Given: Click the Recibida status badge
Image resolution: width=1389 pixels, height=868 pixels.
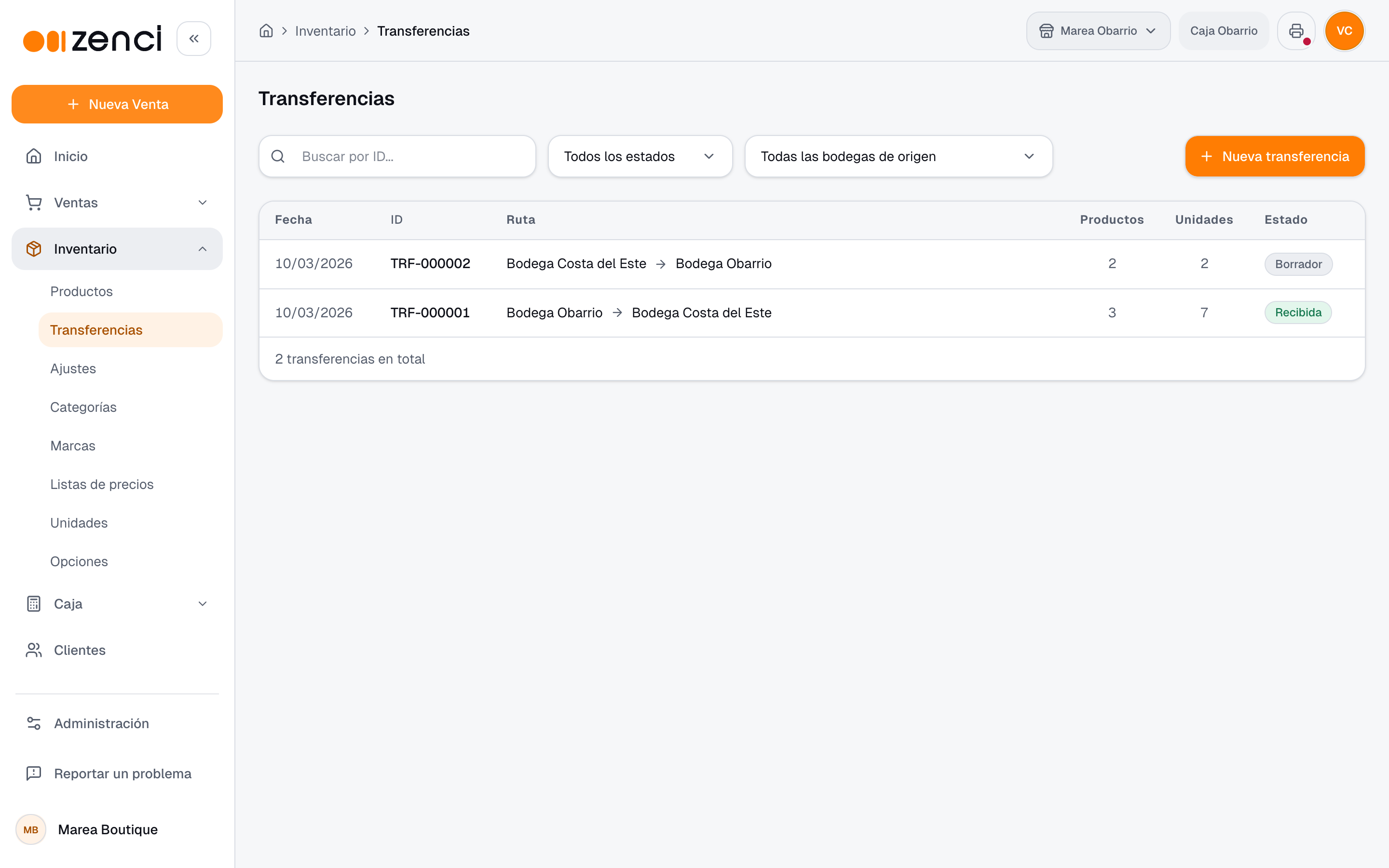Looking at the screenshot, I should [1298, 312].
